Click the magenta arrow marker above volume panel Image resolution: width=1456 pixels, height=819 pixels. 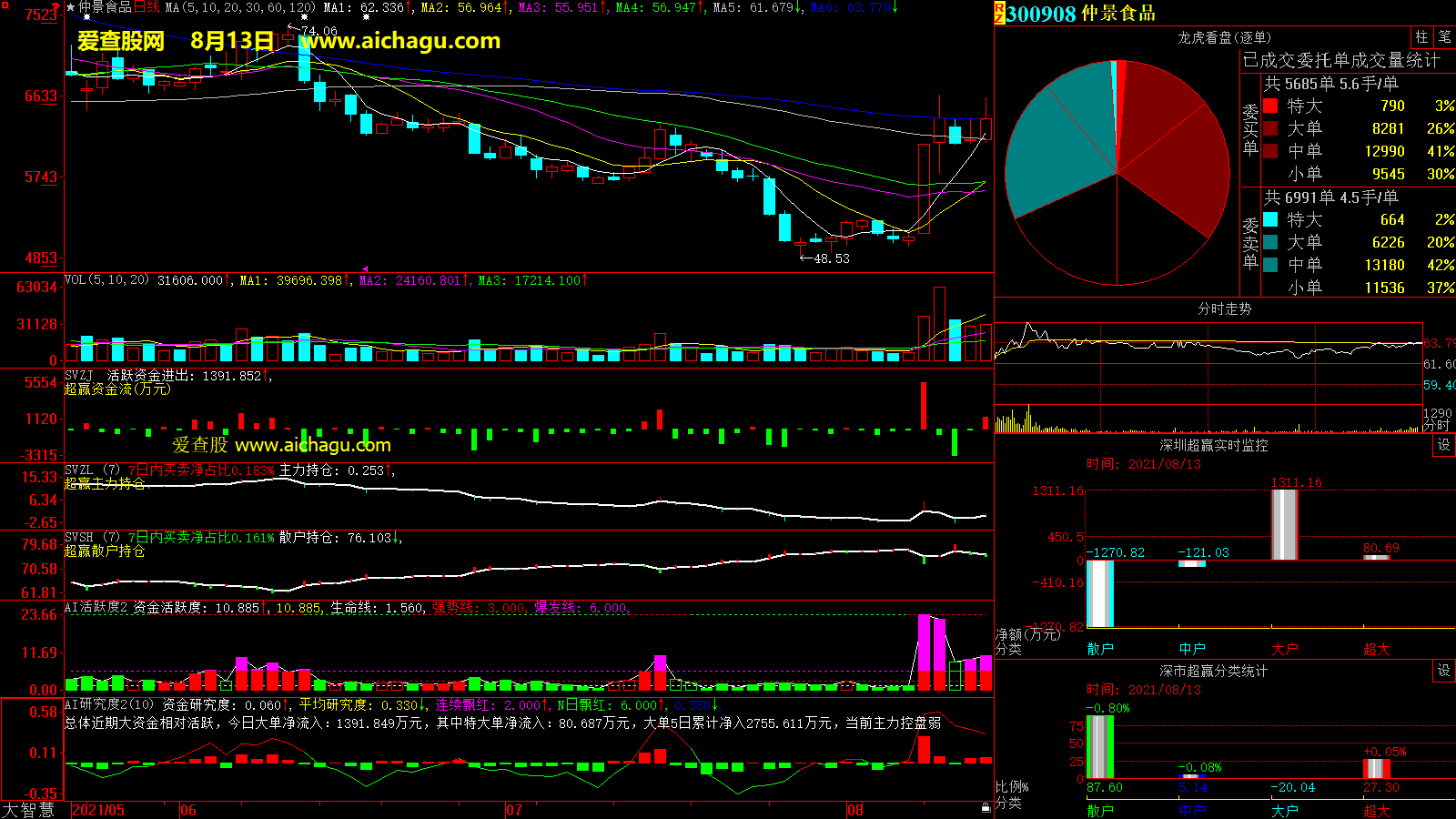pyautogui.click(x=365, y=269)
